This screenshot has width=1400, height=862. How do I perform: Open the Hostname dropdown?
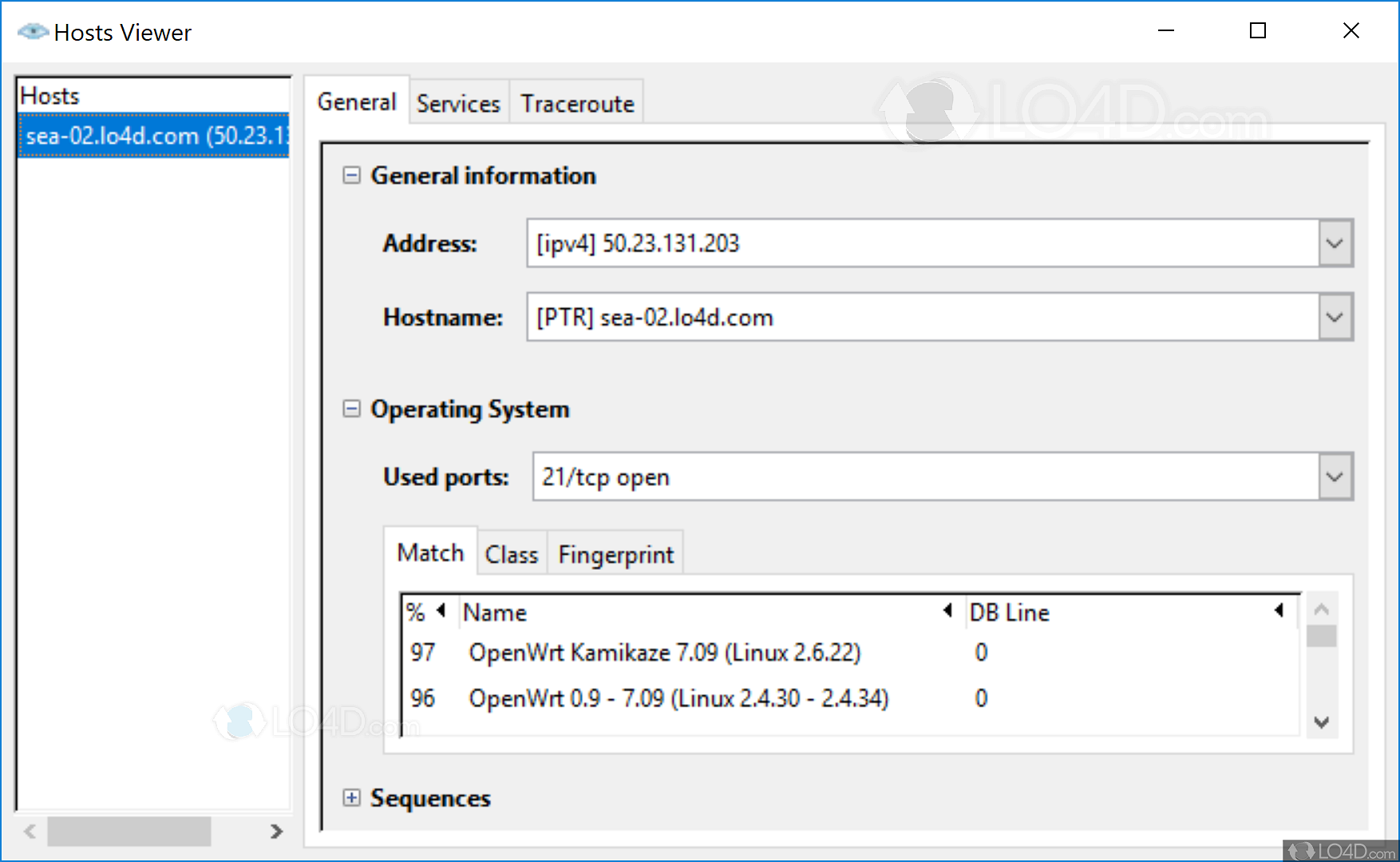point(1335,318)
